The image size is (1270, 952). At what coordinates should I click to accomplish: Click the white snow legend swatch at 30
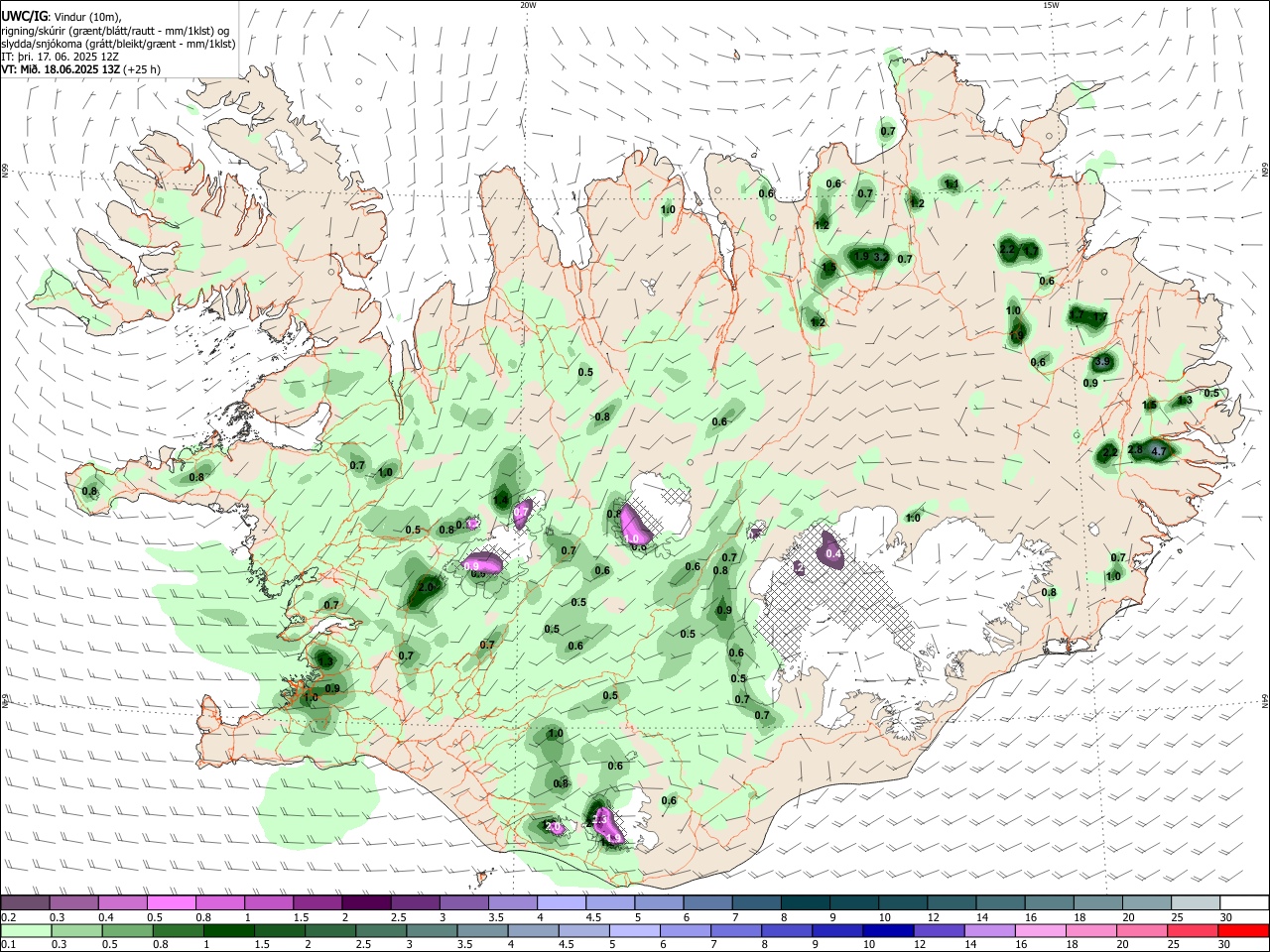[x=1242, y=902]
